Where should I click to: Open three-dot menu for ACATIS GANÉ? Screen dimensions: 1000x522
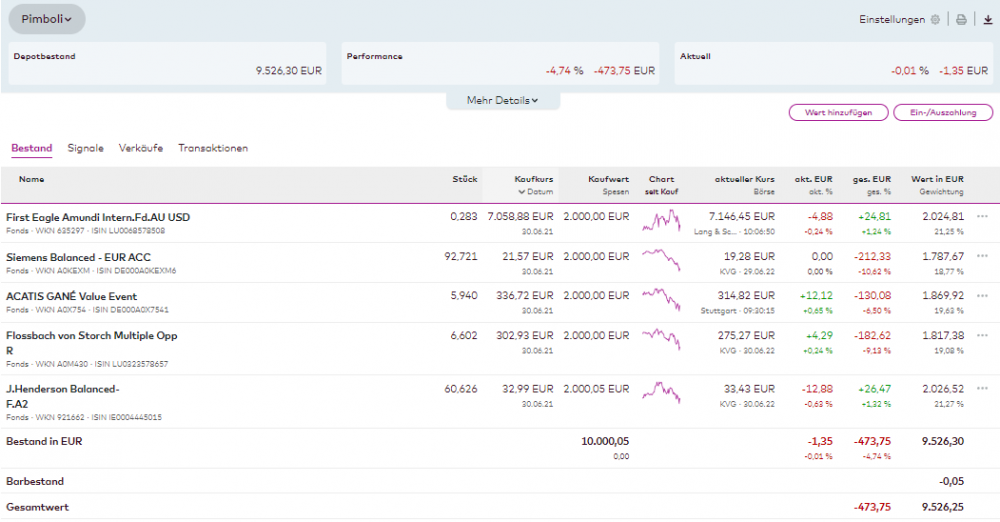click(982, 296)
